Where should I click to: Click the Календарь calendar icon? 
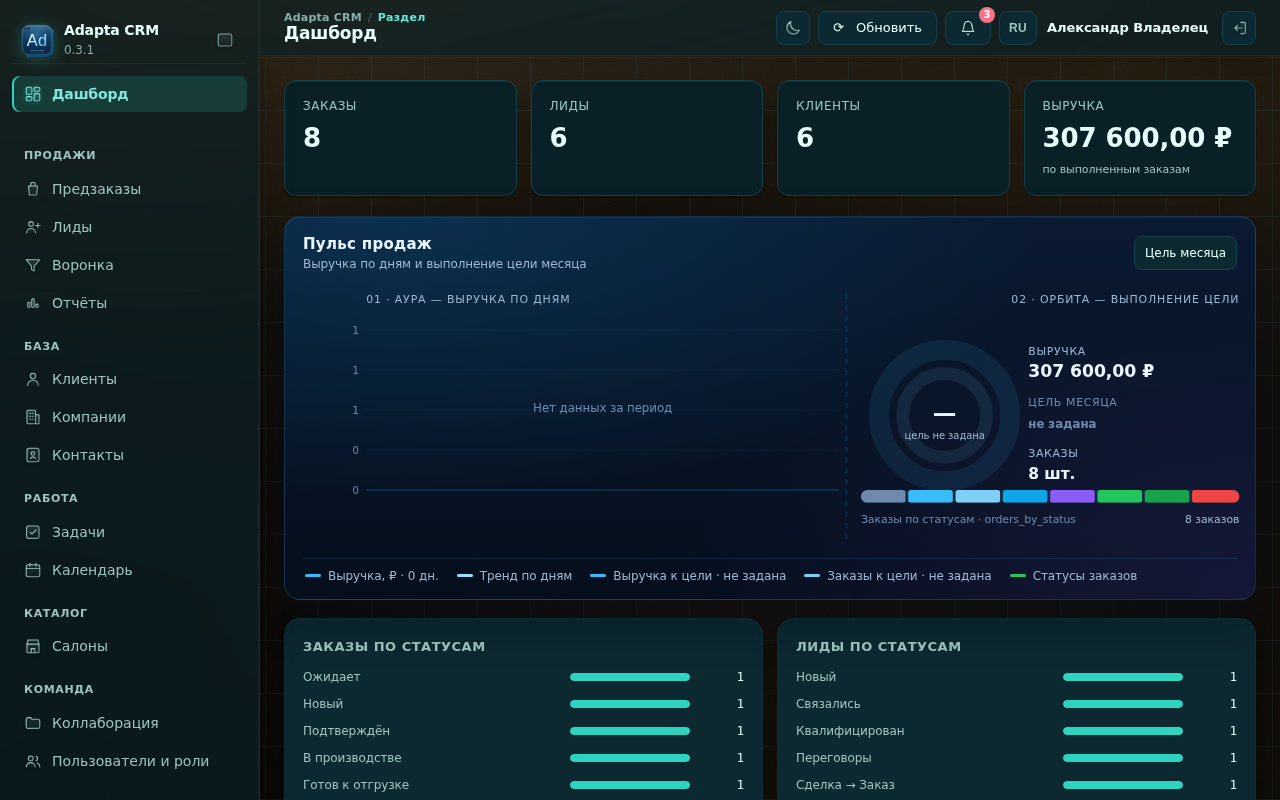click(33, 570)
